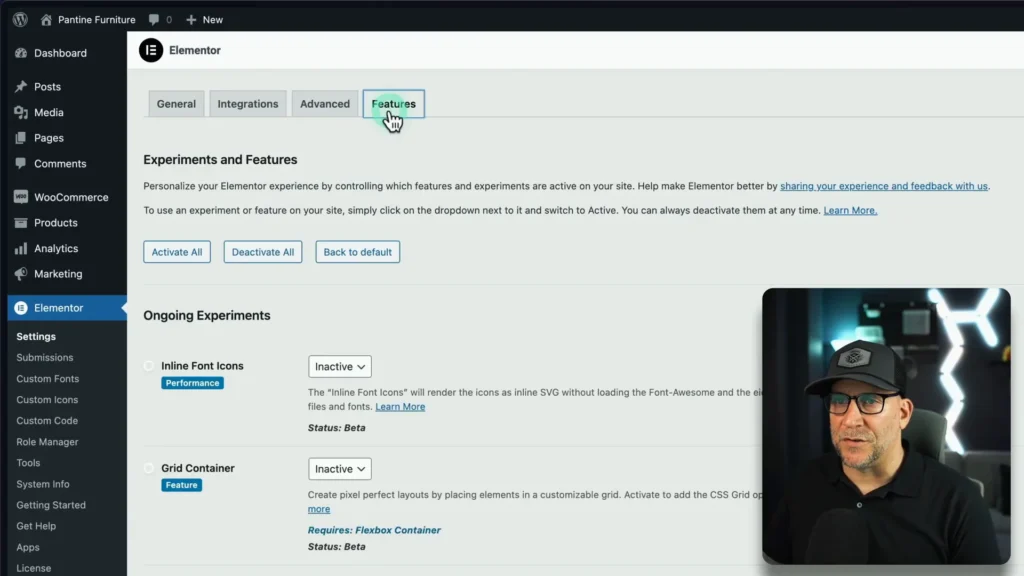Image resolution: width=1024 pixels, height=576 pixels.
Task: Open Marketing menu item
Action: (57, 274)
